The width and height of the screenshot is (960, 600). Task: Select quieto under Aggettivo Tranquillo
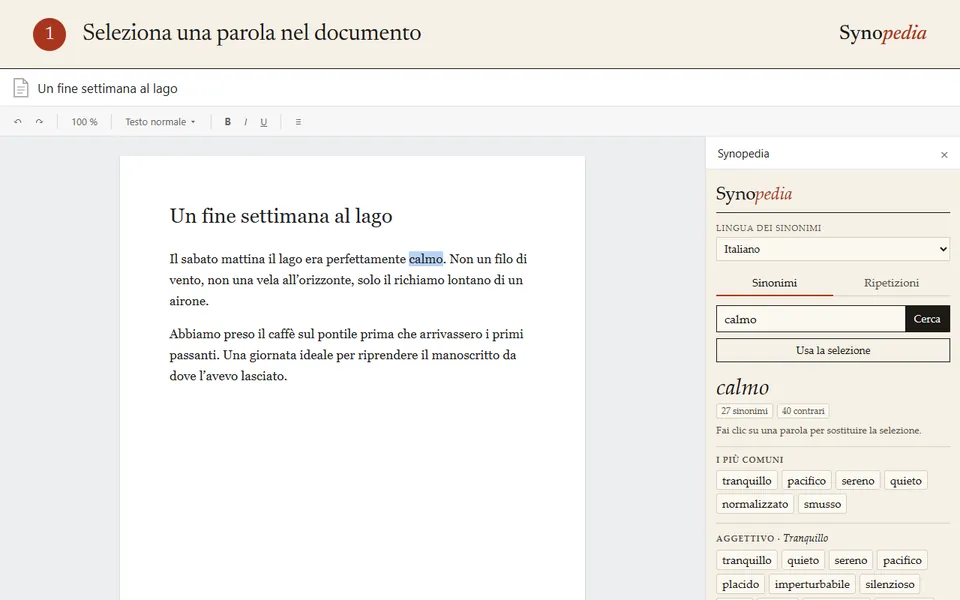pyautogui.click(x=803, y=560)
